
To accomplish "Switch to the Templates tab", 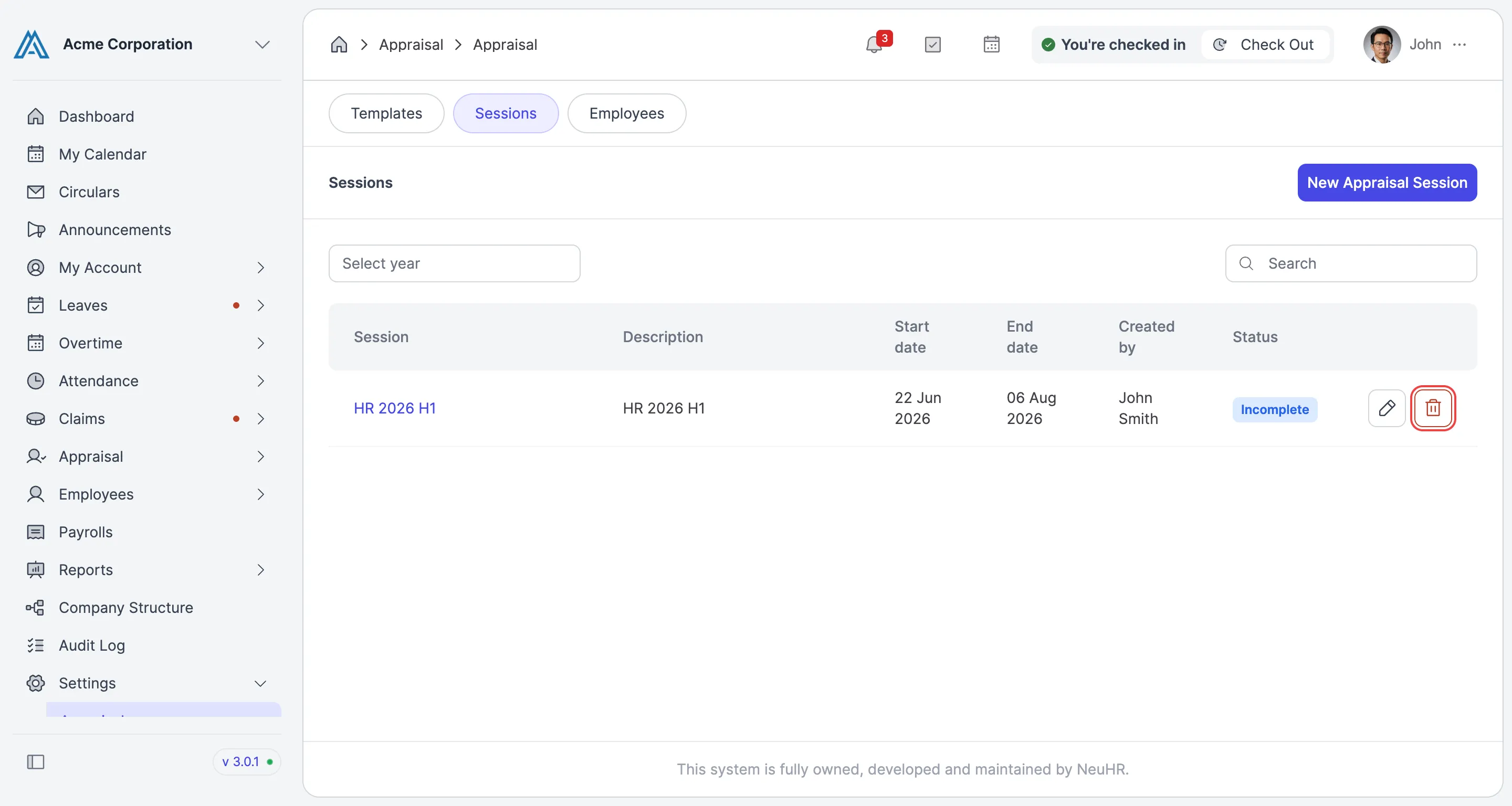I will pos(386,113).
